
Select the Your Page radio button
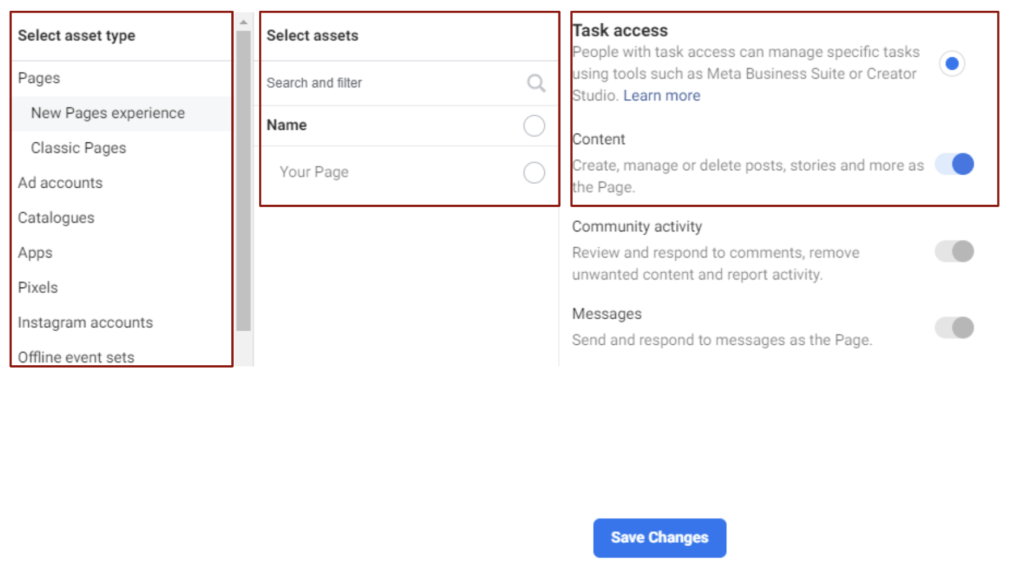point(534,172)
